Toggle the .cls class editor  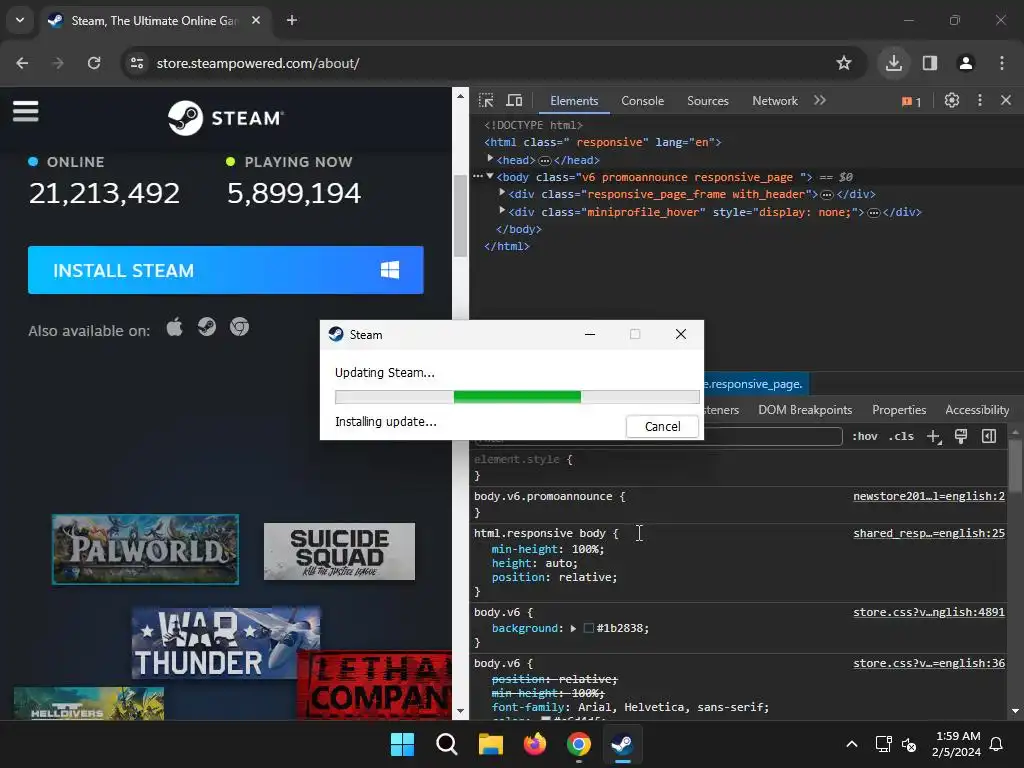coord(901,436)
